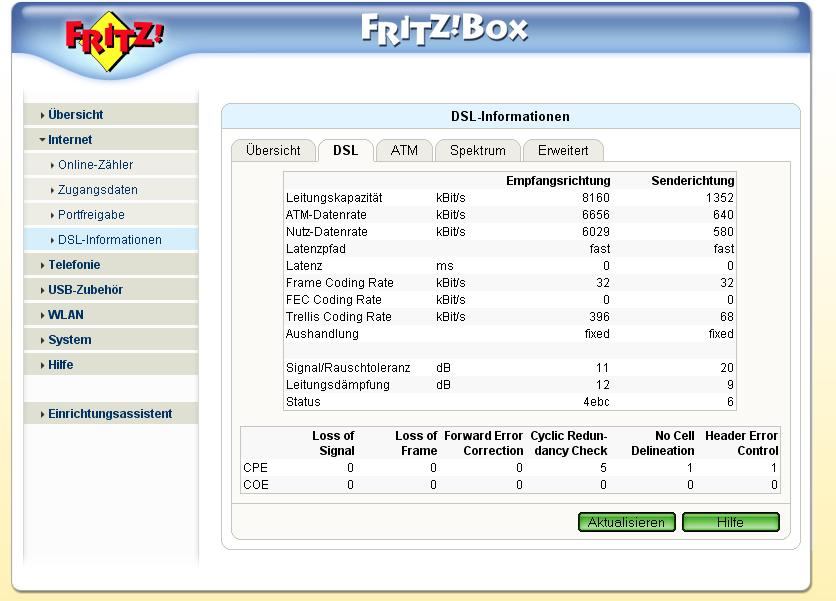Viewport: 836px width, 601px height.
Task: Click the CPE Cyclic Redundancy value 5
Action: (603, 468)
